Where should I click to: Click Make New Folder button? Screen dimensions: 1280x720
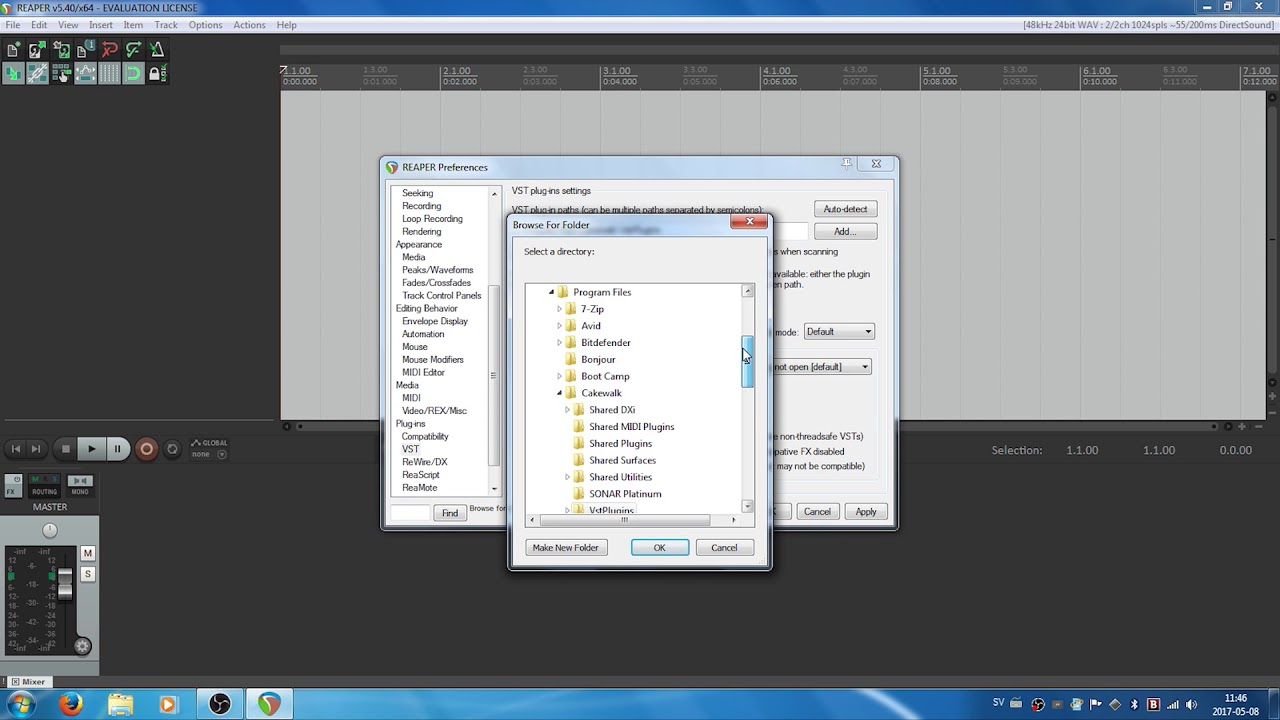566,548
